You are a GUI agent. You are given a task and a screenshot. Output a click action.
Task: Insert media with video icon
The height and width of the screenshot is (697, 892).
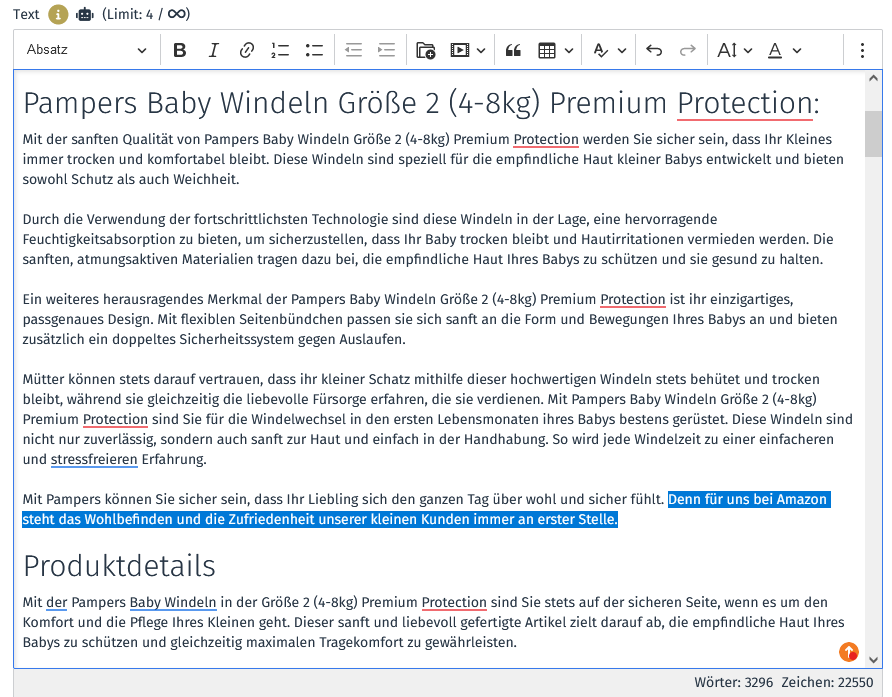(x=459, y=51)
